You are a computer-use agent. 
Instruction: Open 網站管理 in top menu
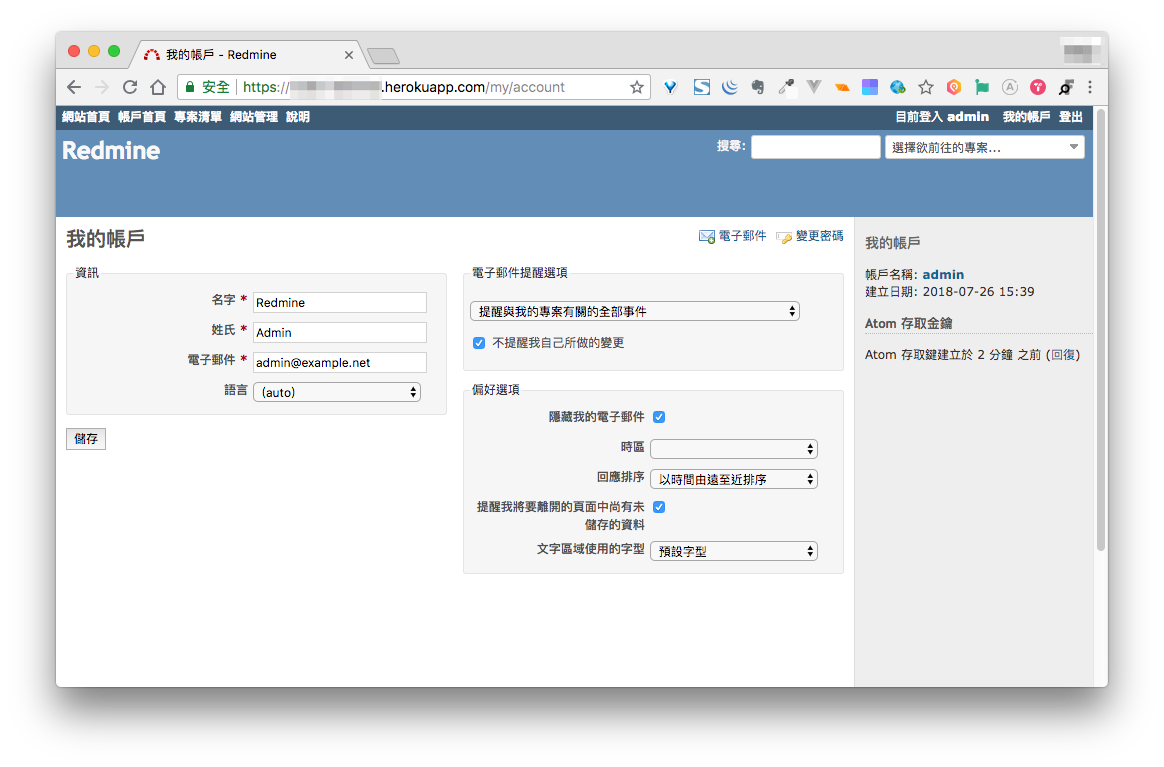(x=254, y=117)
